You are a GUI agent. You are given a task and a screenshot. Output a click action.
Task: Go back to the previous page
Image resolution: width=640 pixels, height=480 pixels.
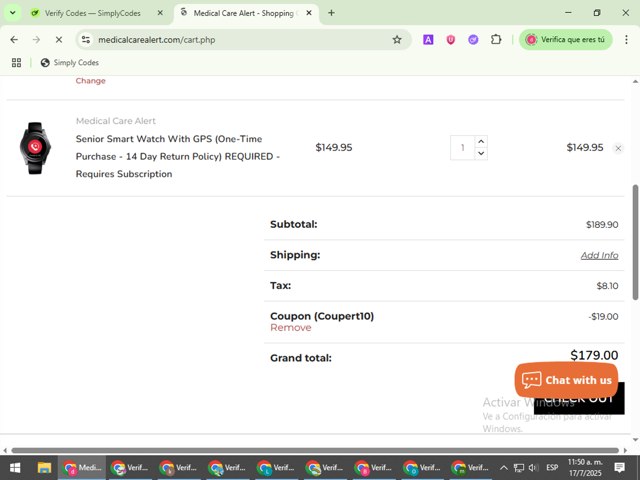pos(14,40)
